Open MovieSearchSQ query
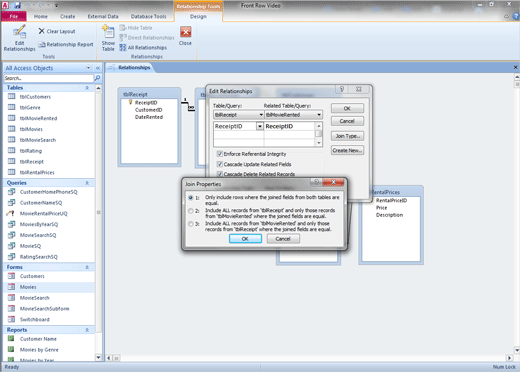520x372 pixels. [38, 235]
